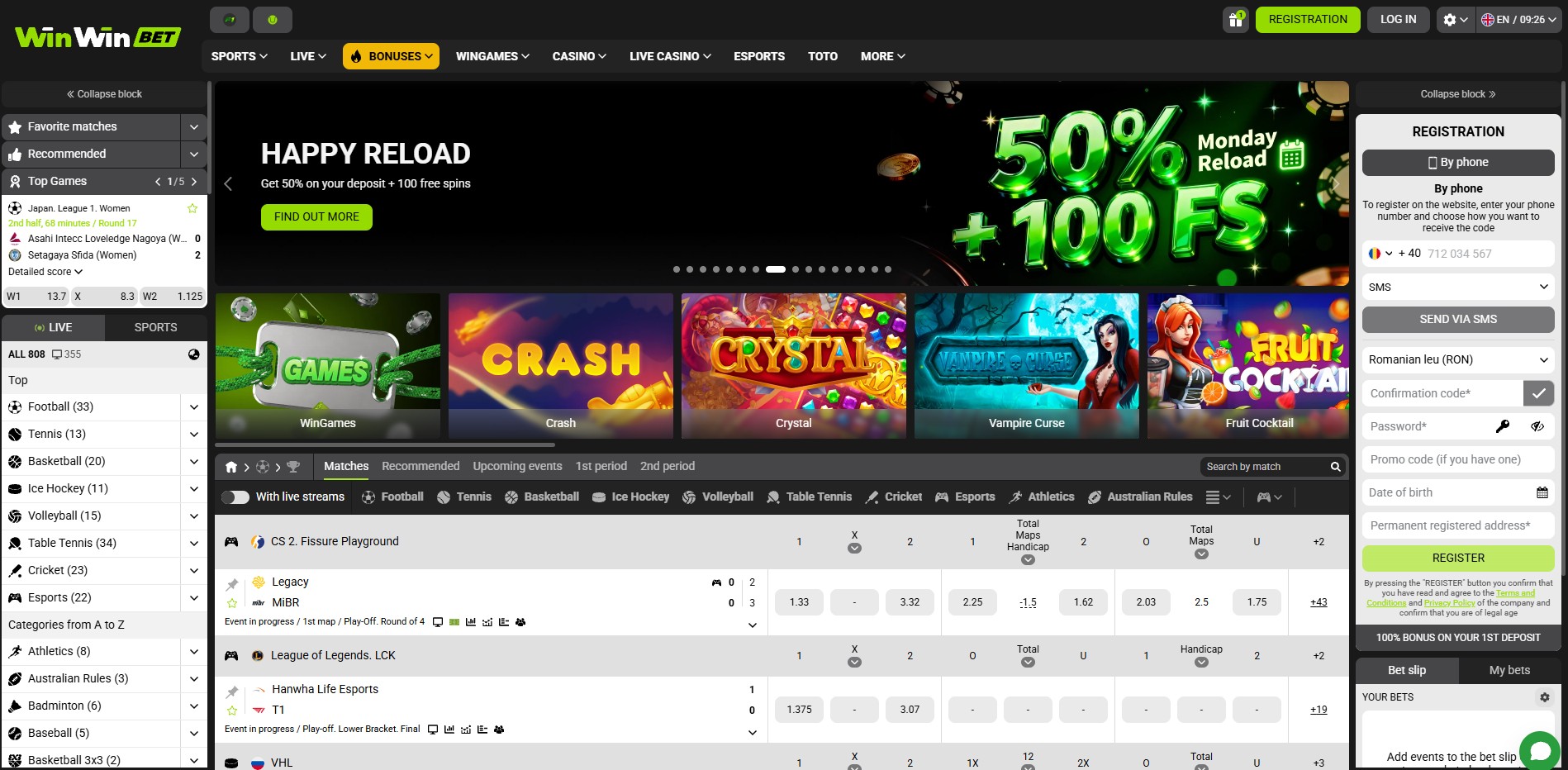
Task: Pin the Legacy vs MiBR match
Action: point(232,584)
